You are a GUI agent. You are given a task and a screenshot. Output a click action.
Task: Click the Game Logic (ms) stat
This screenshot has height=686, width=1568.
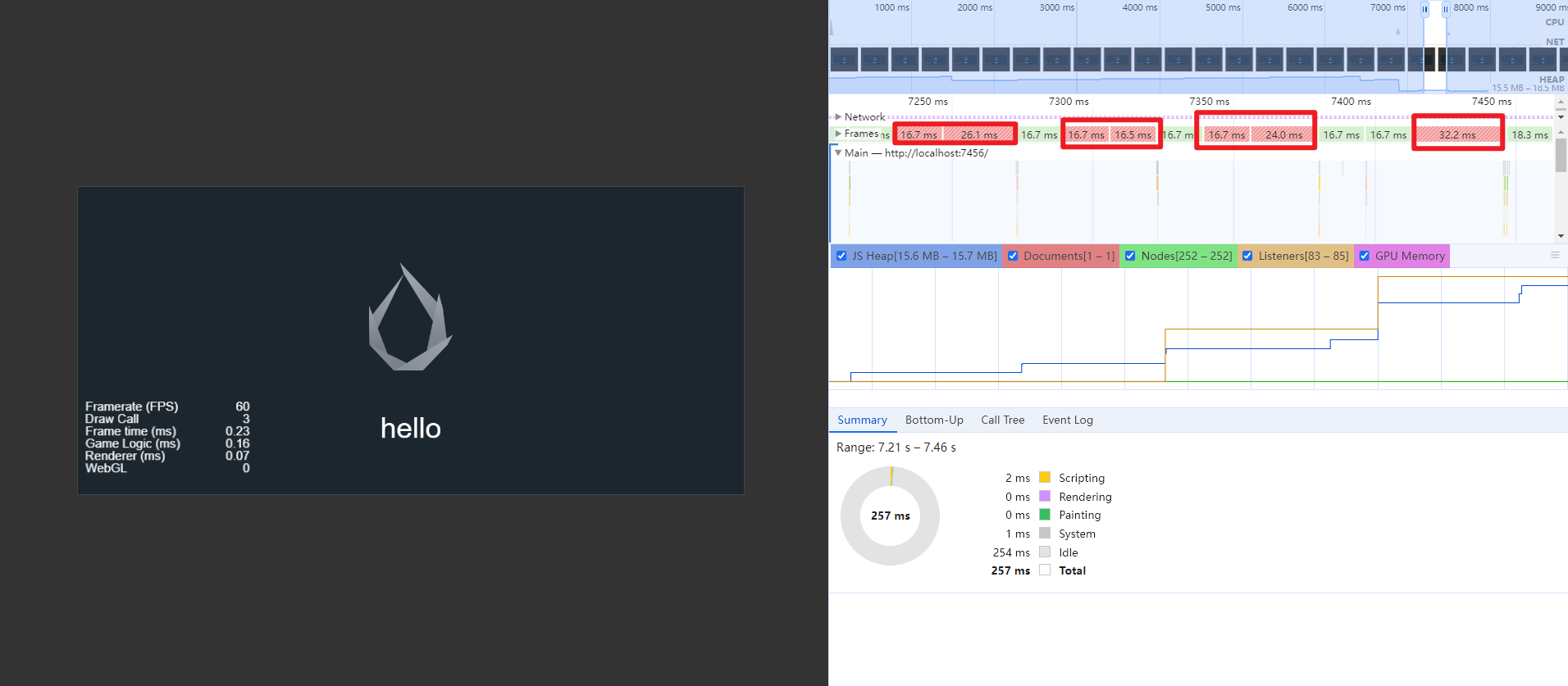click(167, 443)
